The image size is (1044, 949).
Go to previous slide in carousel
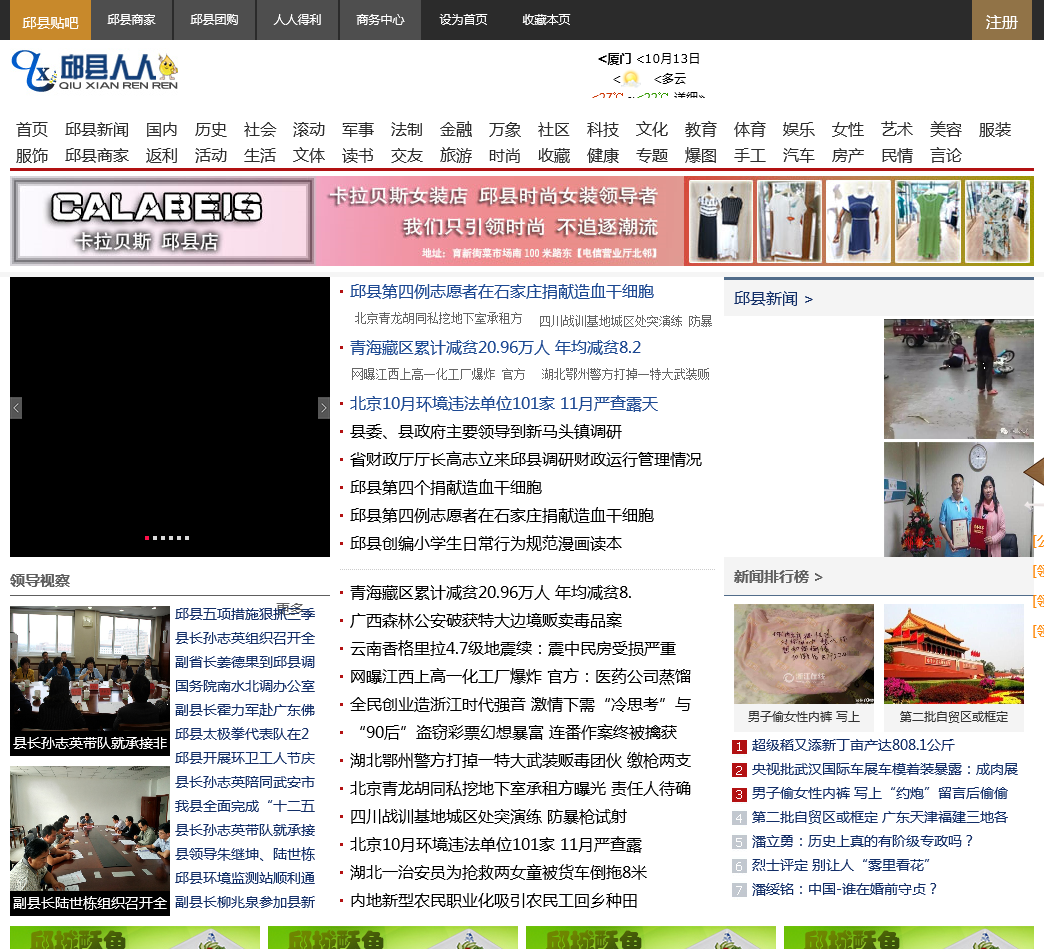click(16, 408)
